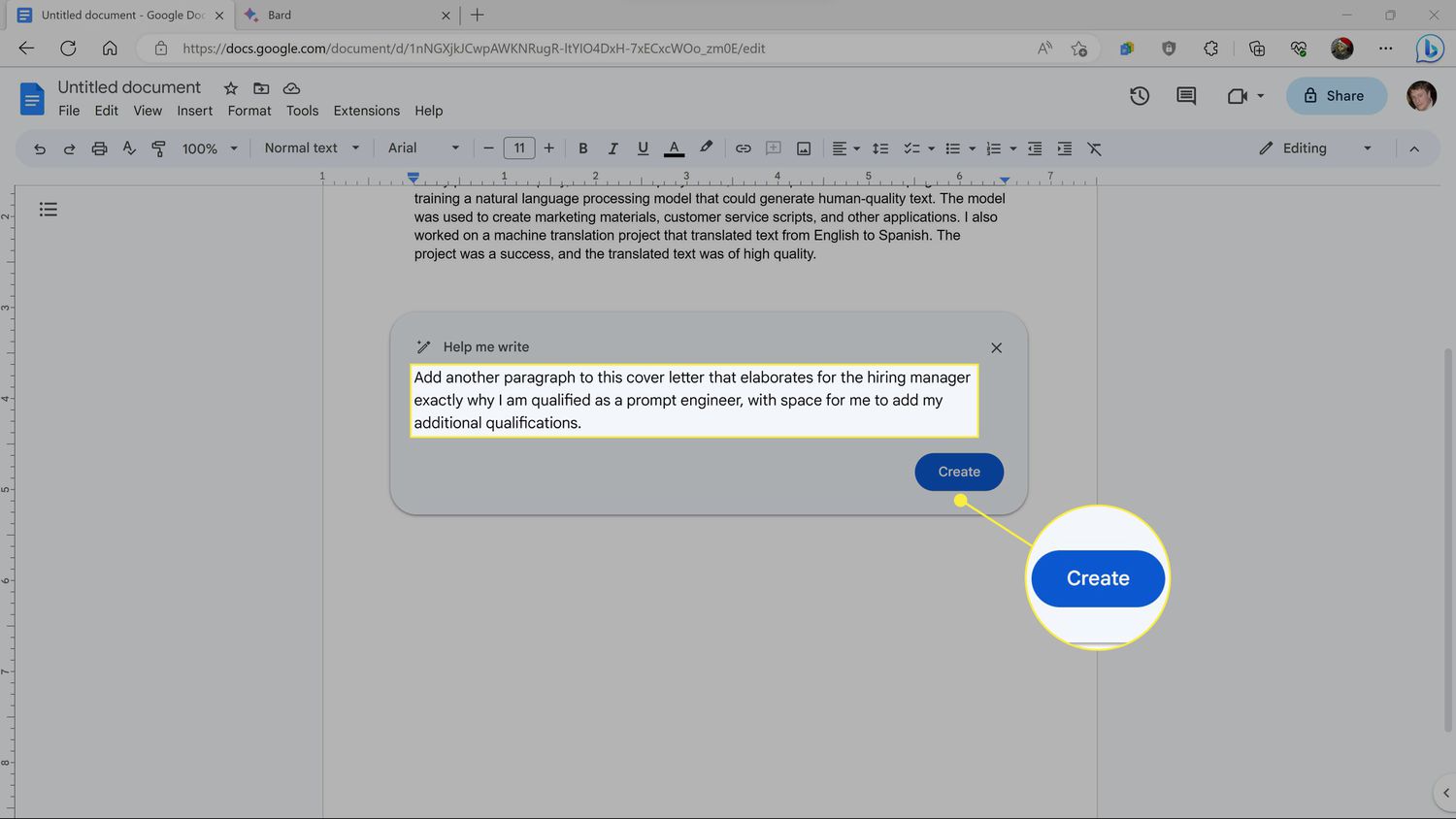
Task: Click the Undo icon in toolbar
Action: (40, 148)
